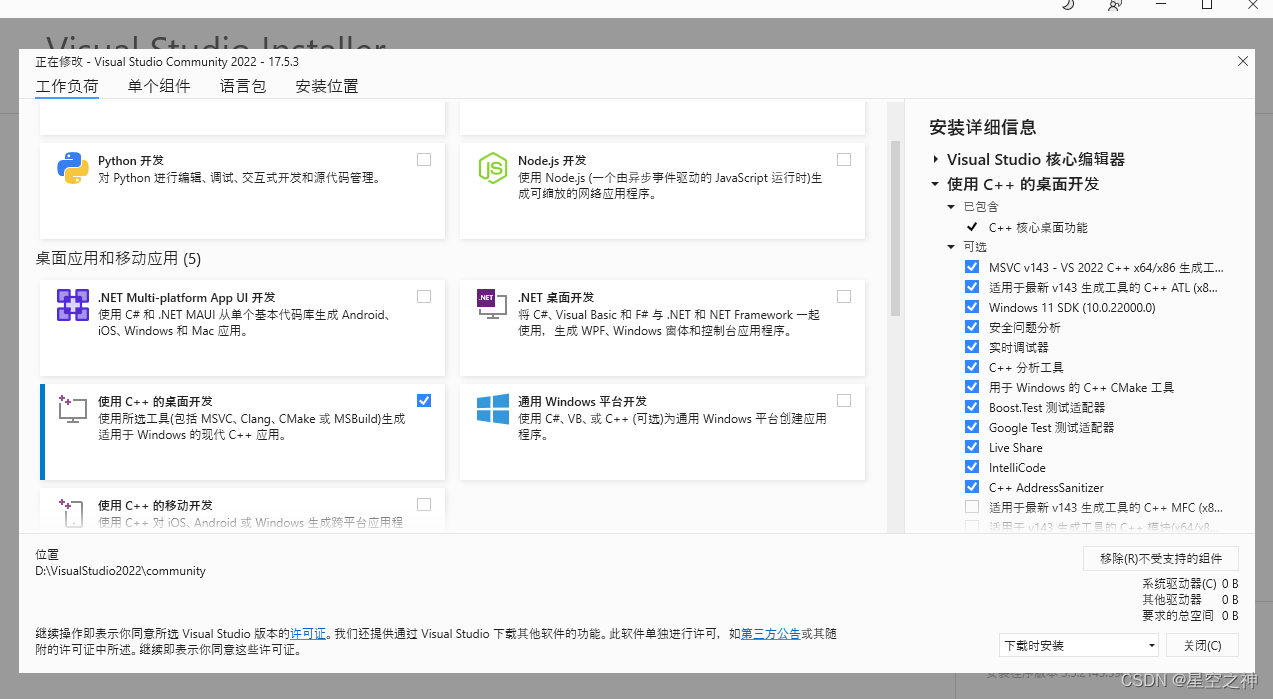1273x699 pixels.
Task: Uncheck 用于 Windows 的 C++ CMake 工具
Action: click(972, 387)
